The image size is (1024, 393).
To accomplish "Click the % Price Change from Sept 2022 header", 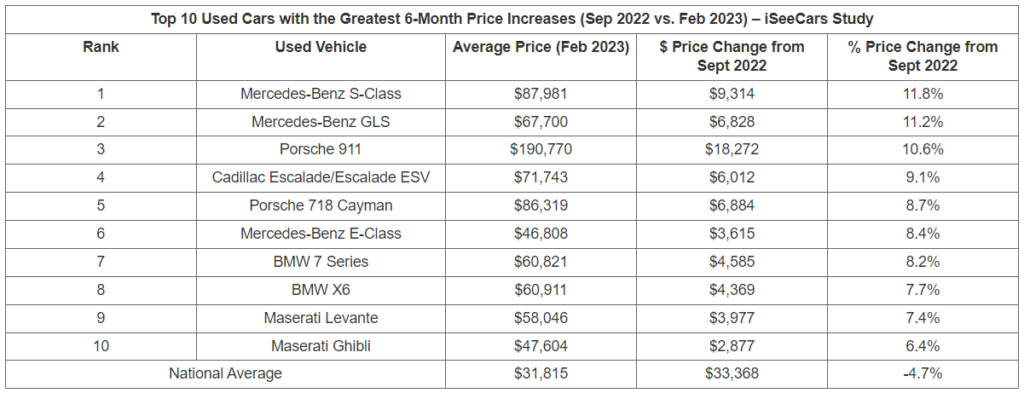I will point(923,56).
